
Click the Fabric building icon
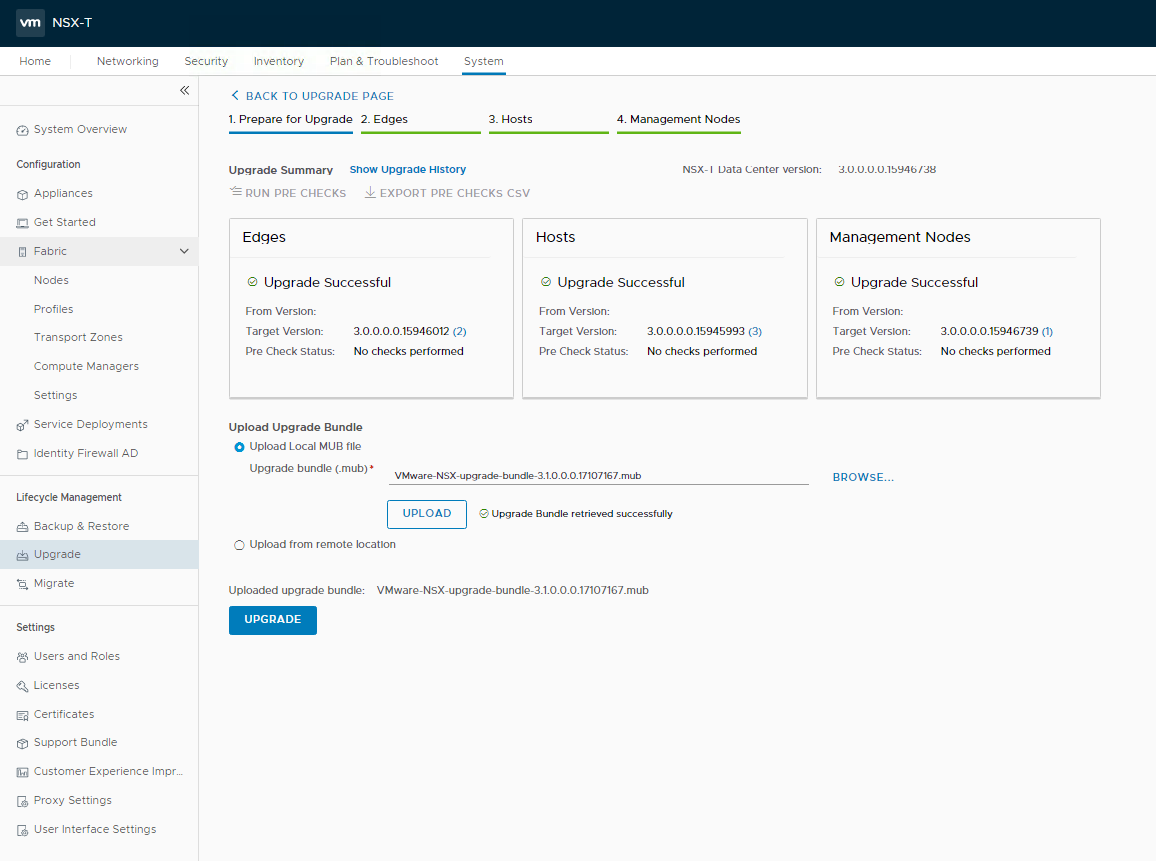point(22,252)
